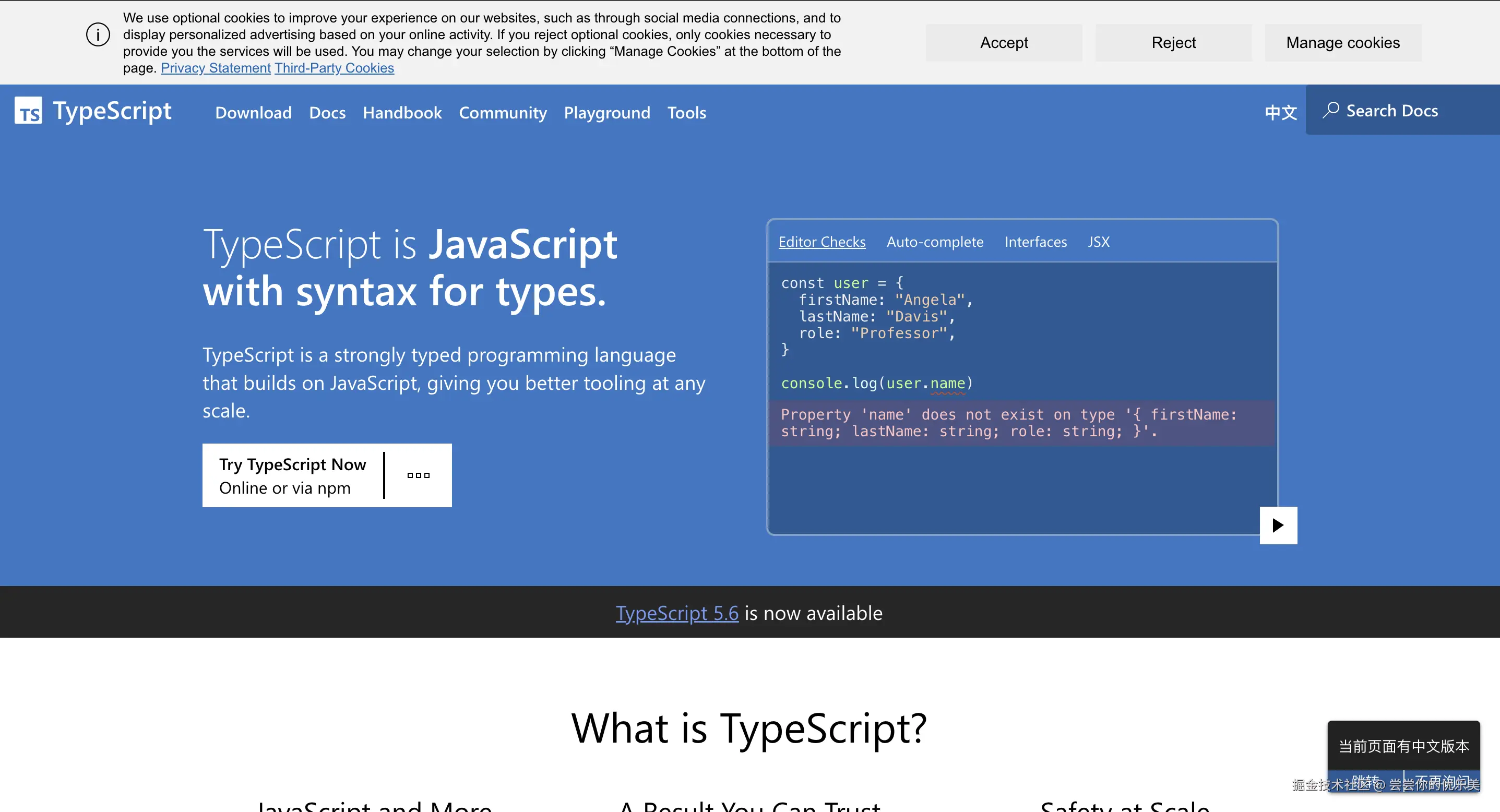Image resolution: width=1500 pixels, height=812 pixels.
Task: Click the search magnifier icon
Action: tap(1330, 111)
